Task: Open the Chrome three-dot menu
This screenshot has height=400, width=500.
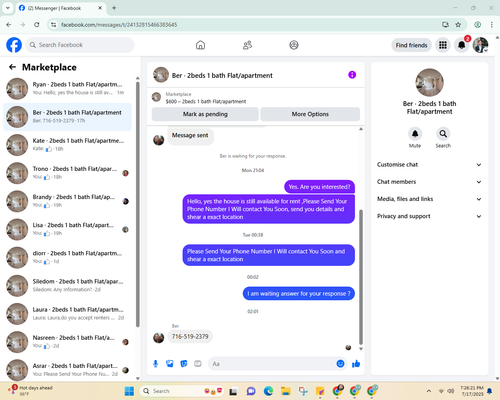Action: [492, 25]
